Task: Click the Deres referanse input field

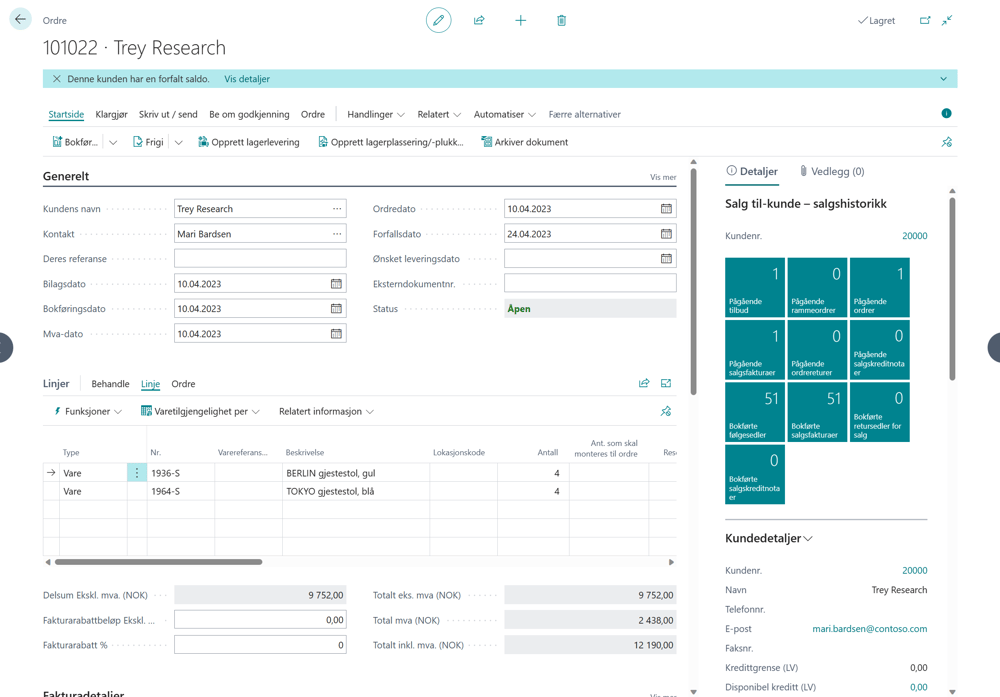Action: pos(260,258)
